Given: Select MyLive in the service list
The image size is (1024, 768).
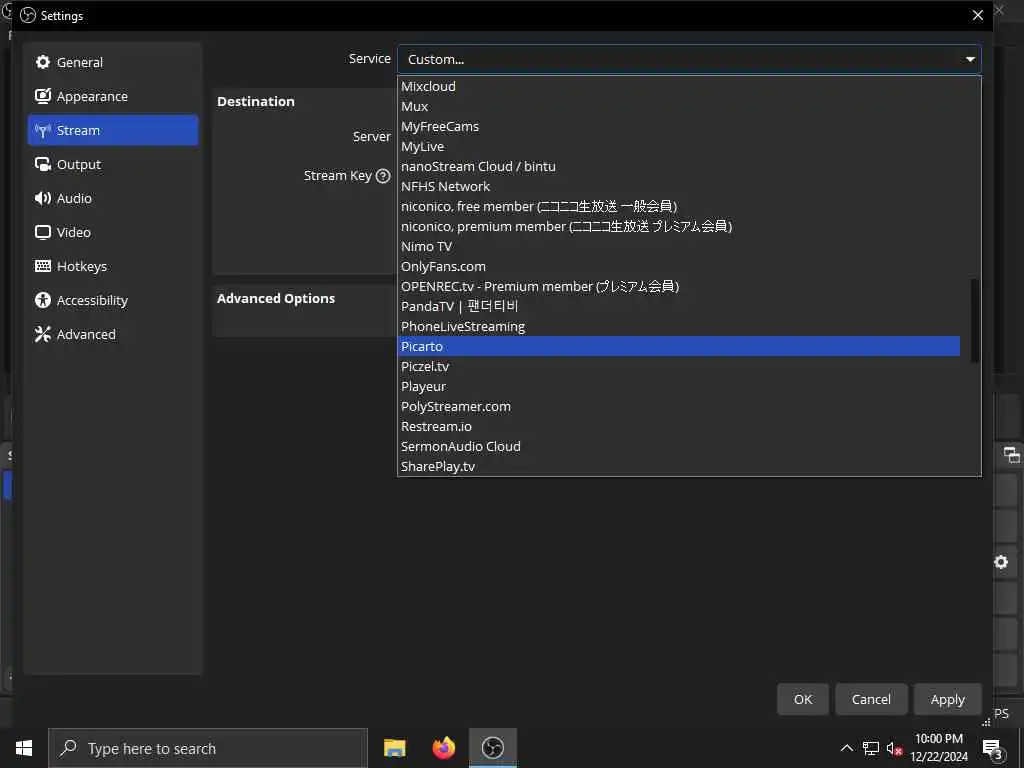Looking at the screenshot, I should coord(679,146).
